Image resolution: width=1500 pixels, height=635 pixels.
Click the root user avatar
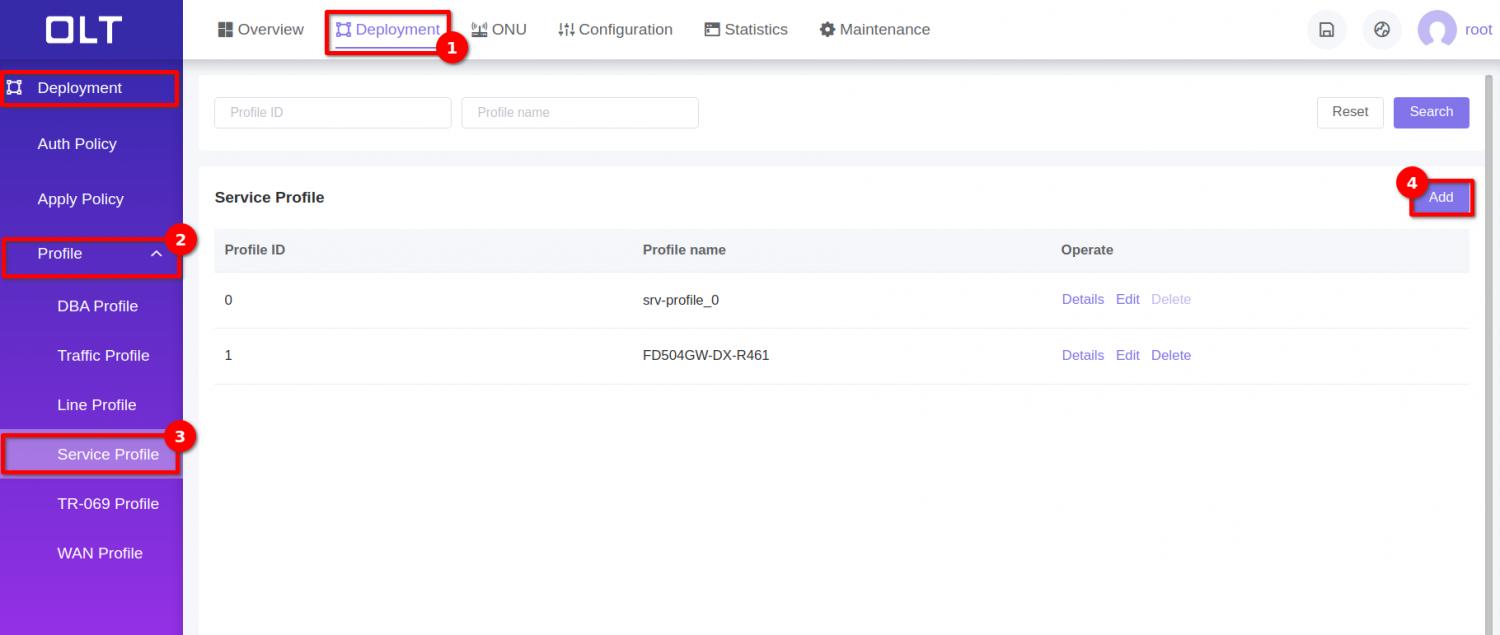1436,29
